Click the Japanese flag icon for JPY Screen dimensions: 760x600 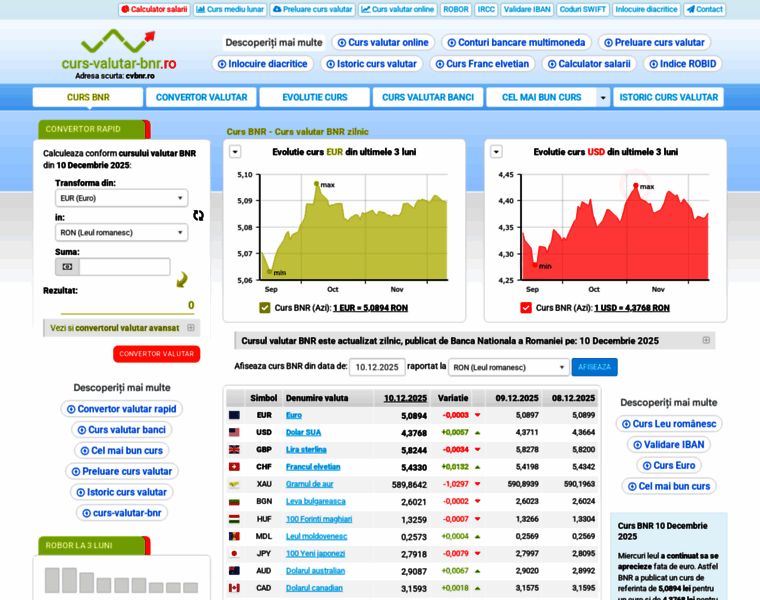point(234,553)
